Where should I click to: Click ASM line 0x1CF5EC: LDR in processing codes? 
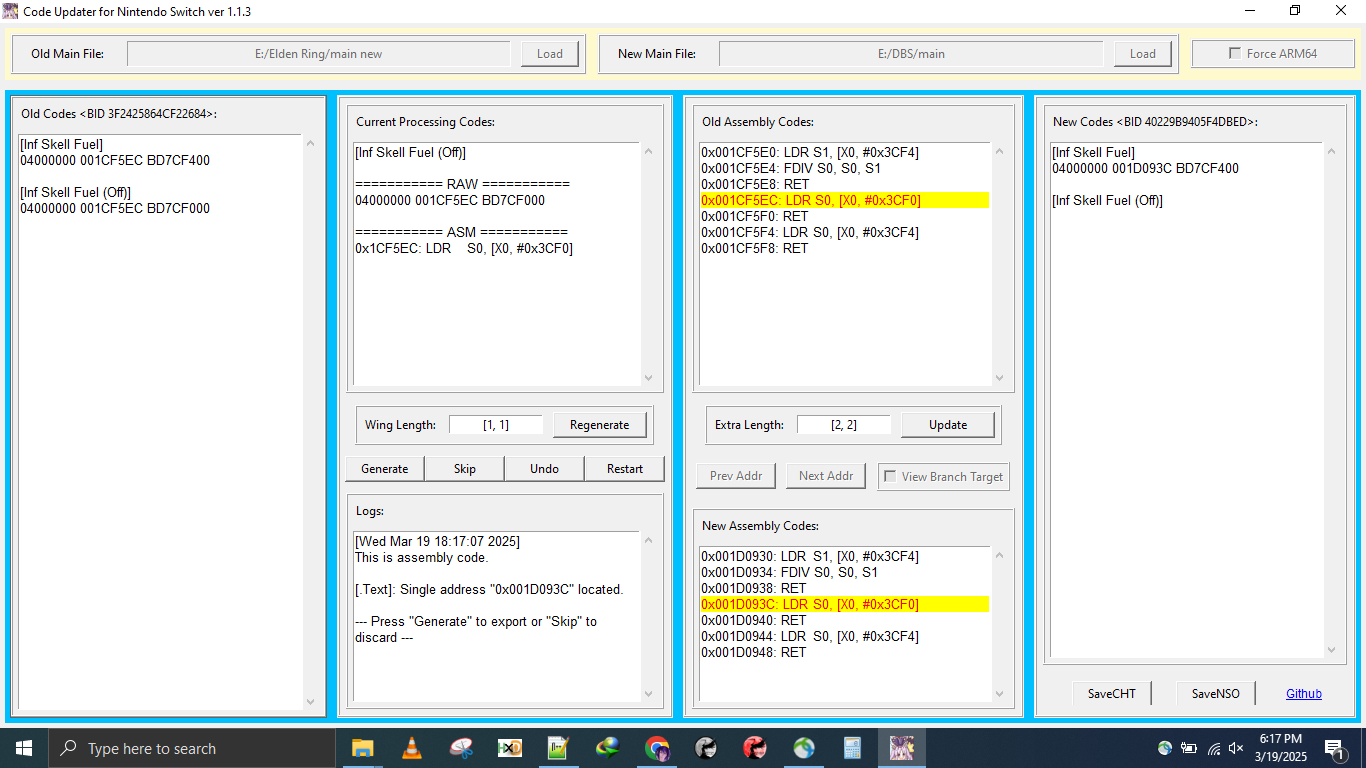point(464,248)
